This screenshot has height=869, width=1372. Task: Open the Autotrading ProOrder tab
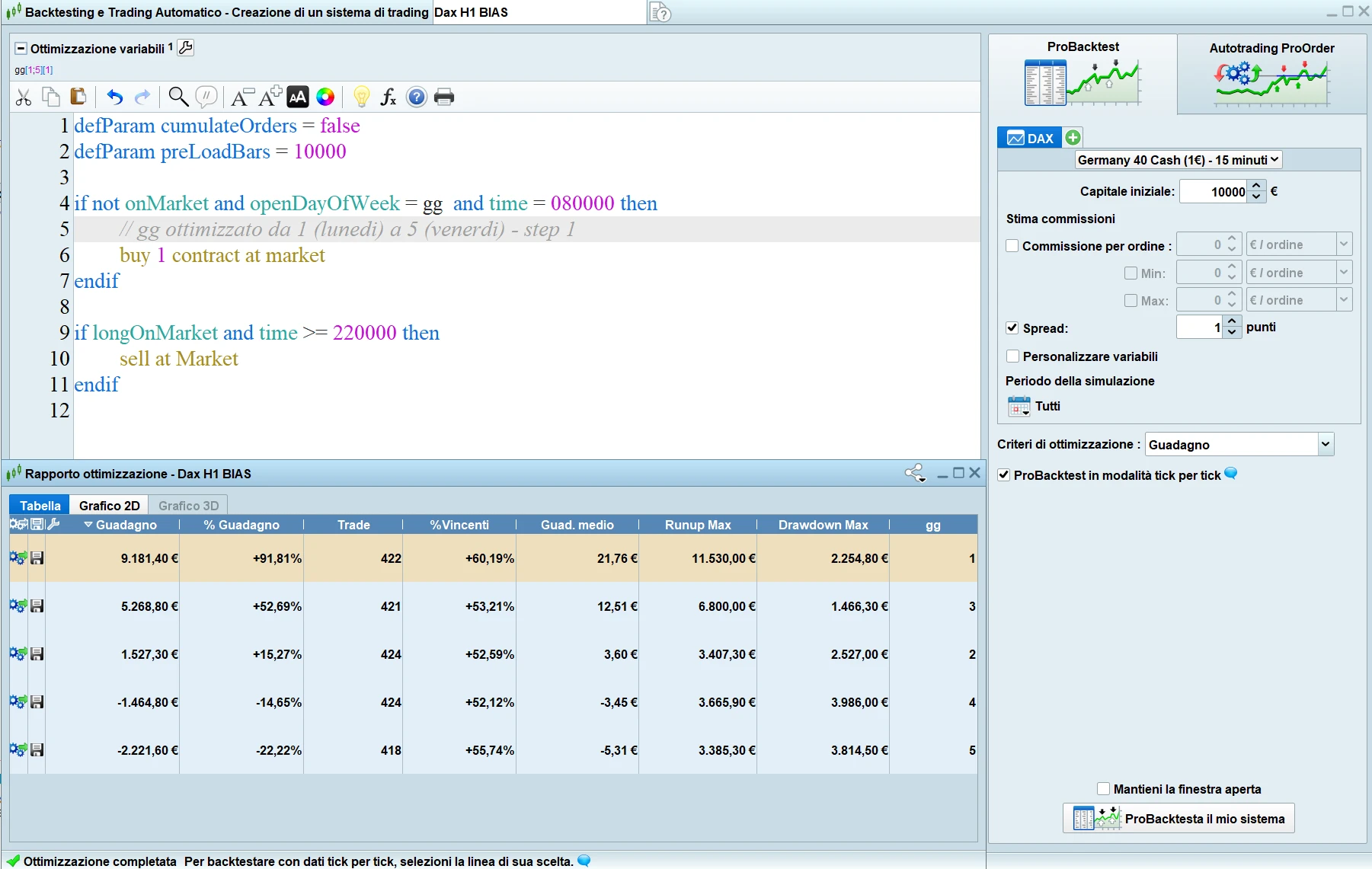pos(1271,75)
